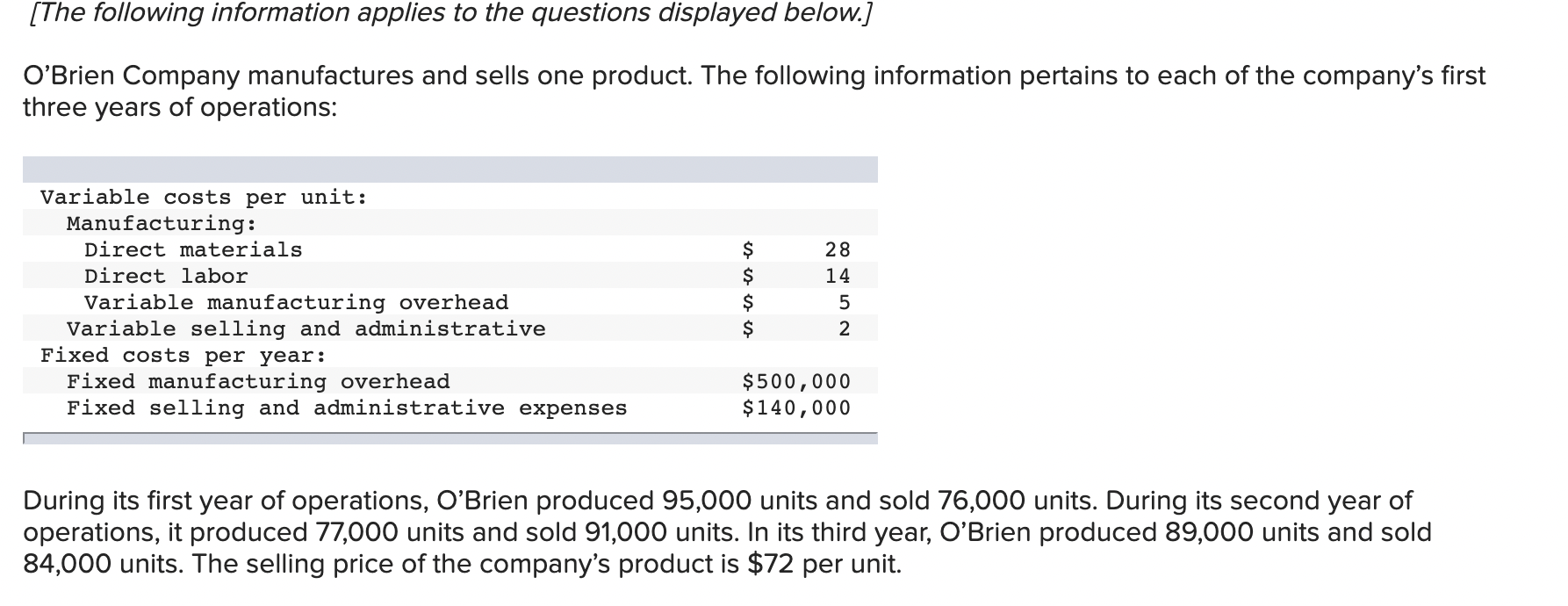Click the Variable manufacturing overhead label
This screenshot has width=1568, height=606.
click(296, 302)
